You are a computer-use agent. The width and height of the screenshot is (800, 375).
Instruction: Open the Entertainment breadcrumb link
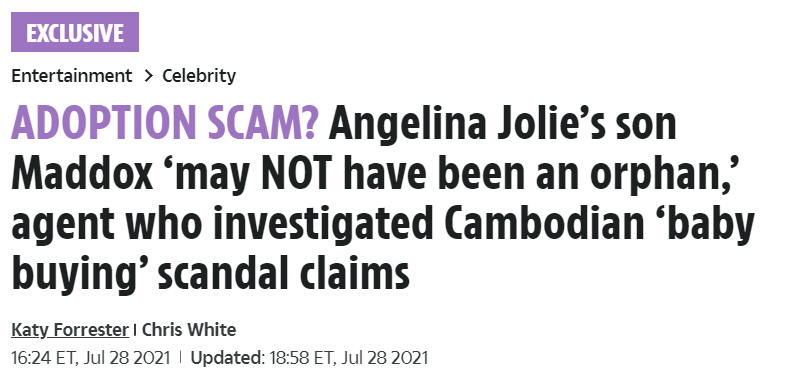(x=71, y=76)
